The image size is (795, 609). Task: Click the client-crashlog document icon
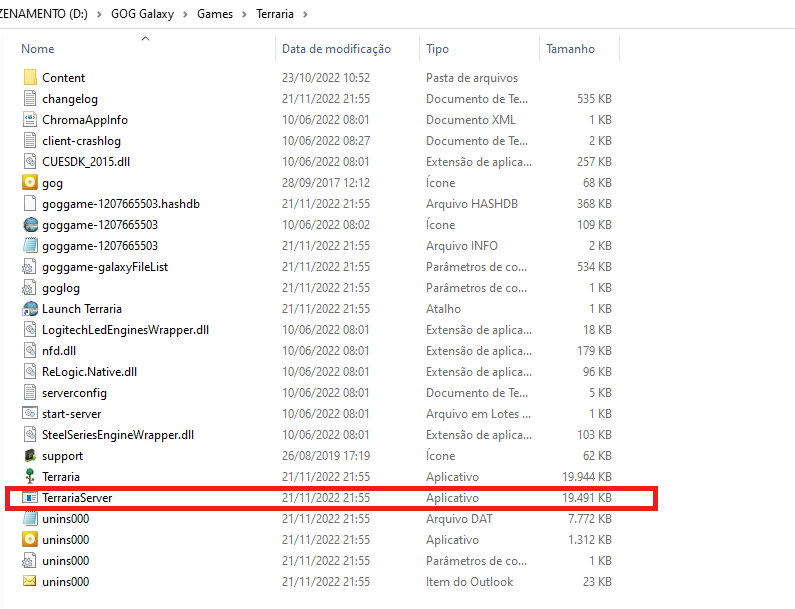click(30, 140)
